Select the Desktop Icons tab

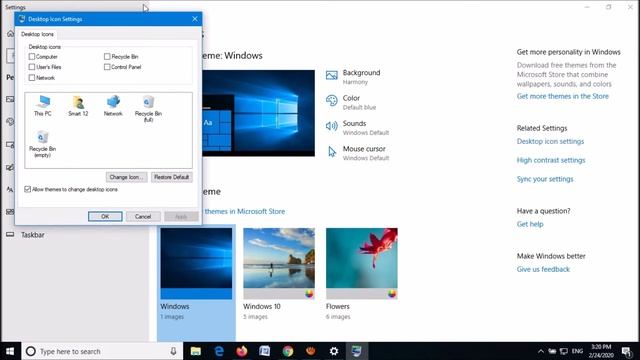(37, 34)
